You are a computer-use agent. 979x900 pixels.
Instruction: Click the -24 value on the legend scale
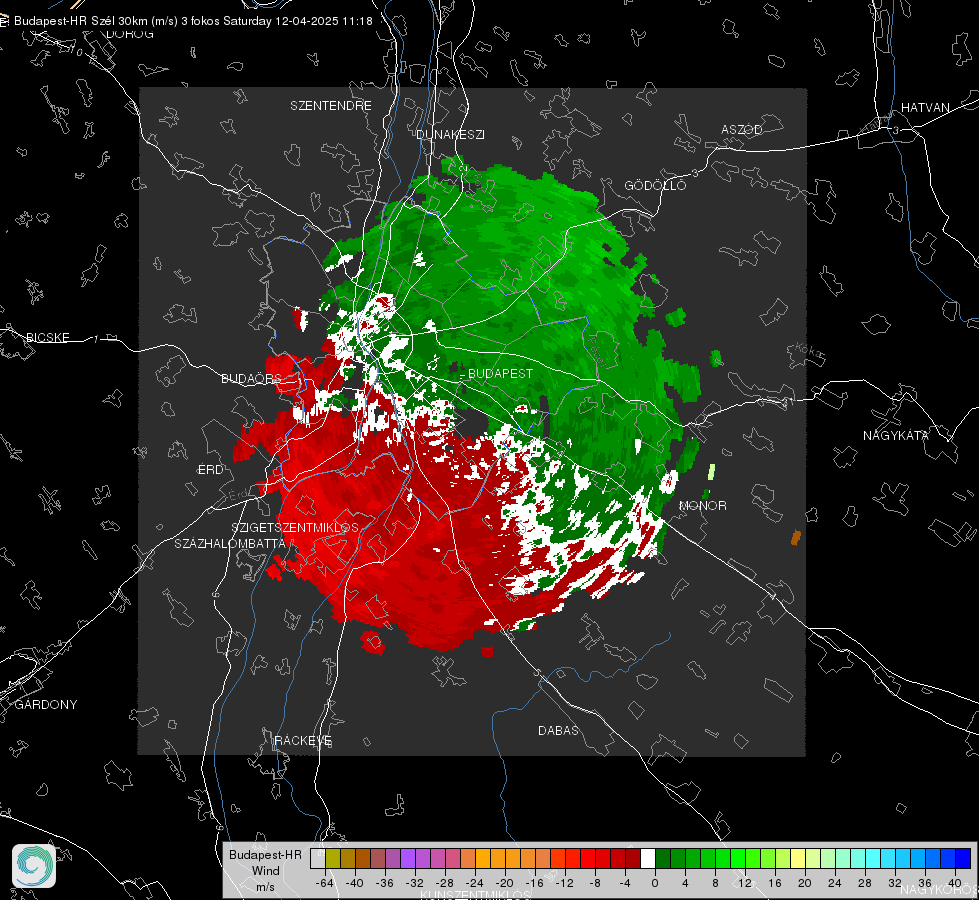pos(475,883)
